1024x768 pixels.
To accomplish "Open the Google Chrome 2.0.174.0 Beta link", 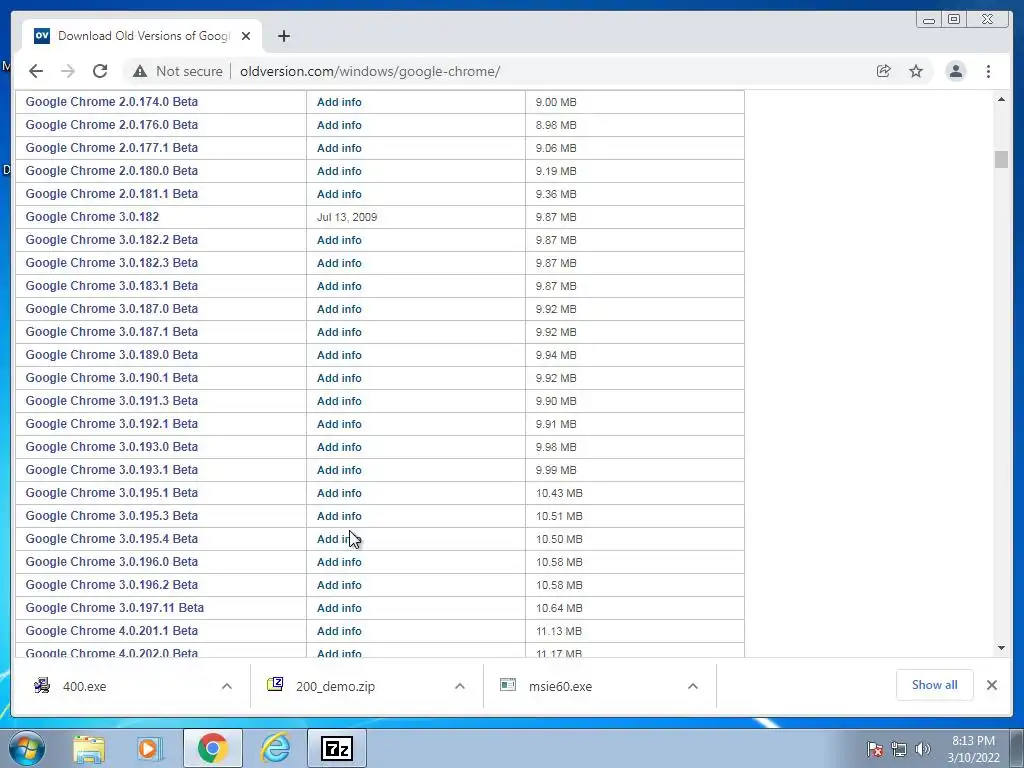I will (x=112, y=102).
